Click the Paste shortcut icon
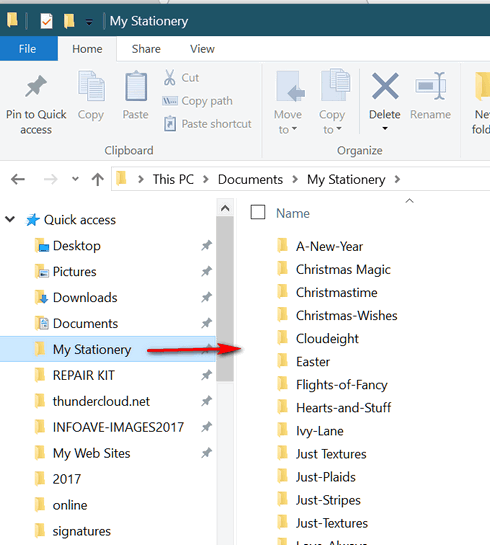Viewport: 490px width, 545px height. [x=170, y=124]
